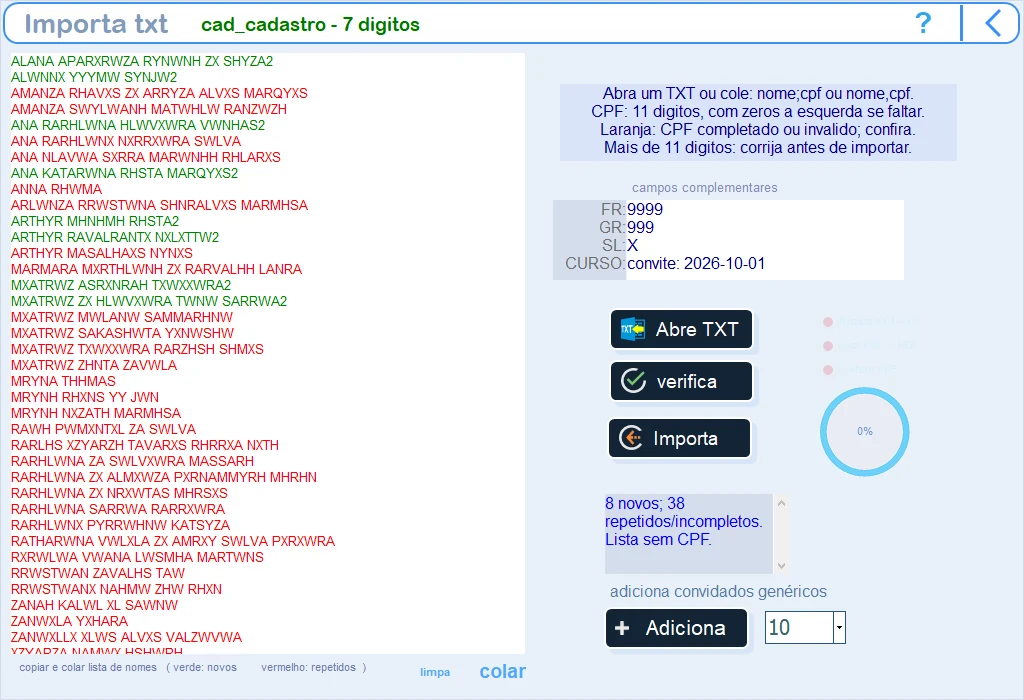Open the guest quantity dropdown showing 10
1024x700 pixels.
click(839, 628)
